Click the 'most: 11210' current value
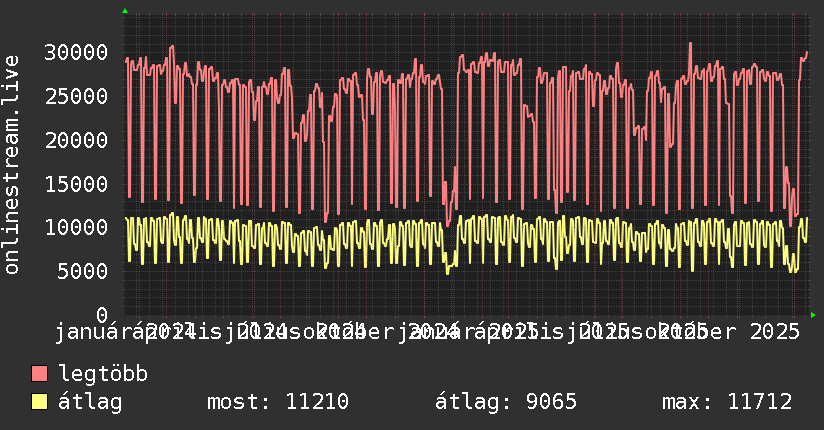Screen dimensions: 824x430 [x=277, y=402]
